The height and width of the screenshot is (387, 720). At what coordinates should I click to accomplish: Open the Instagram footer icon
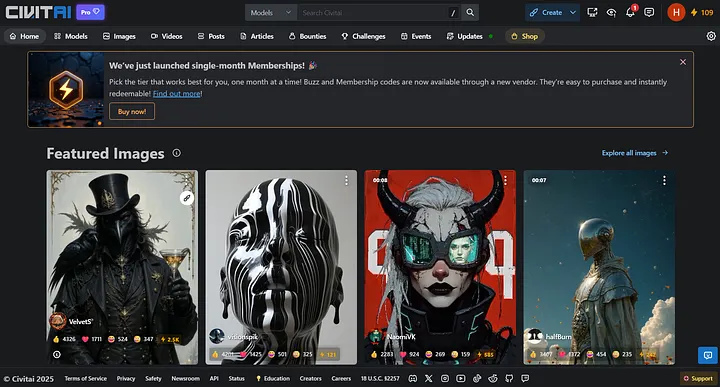pyautogui.click(x=444, y=378)
